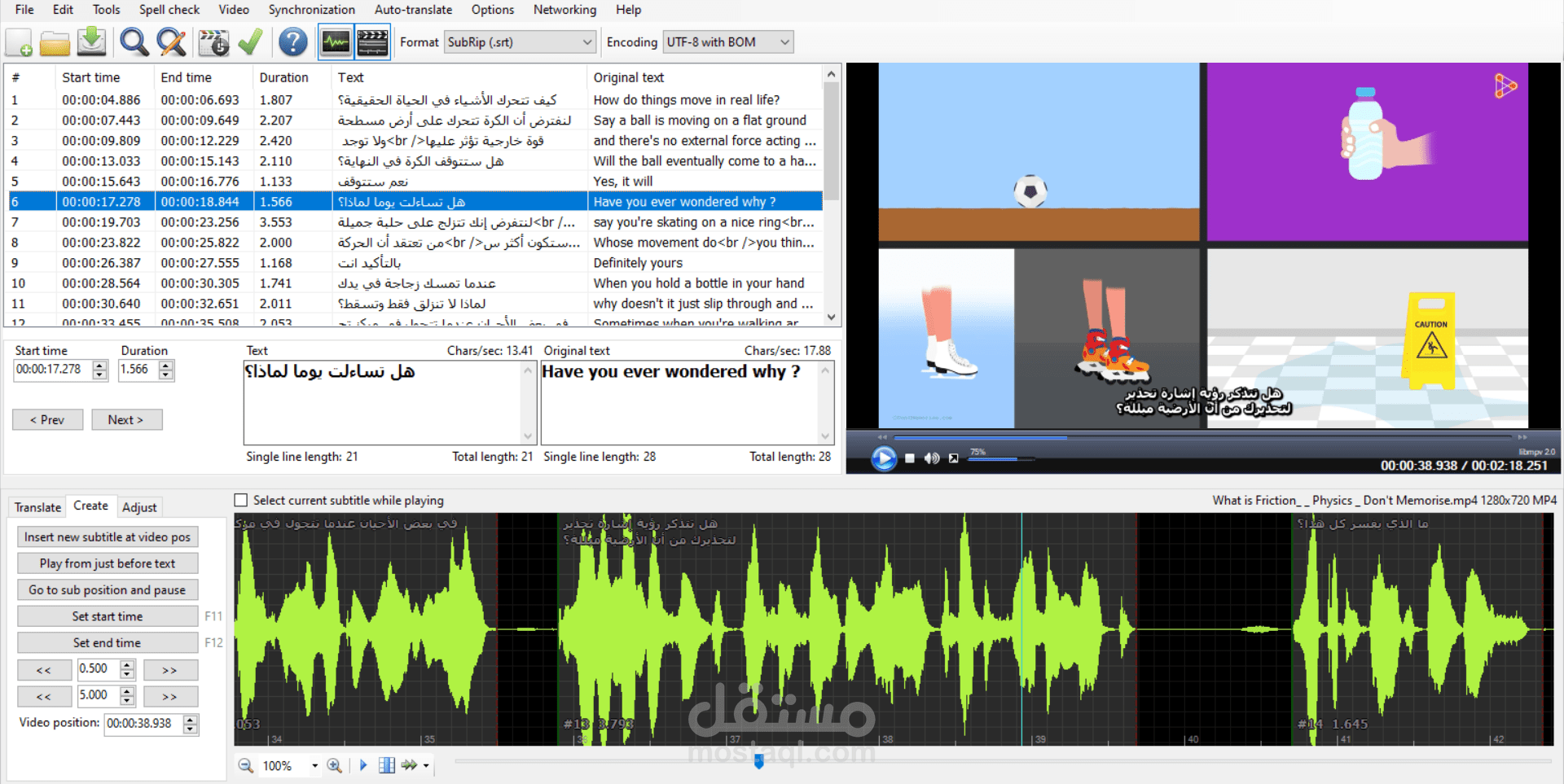Enable Select current subtitle while playing
The width and height of the screenshot is (1564, 784).
point(241,500)
